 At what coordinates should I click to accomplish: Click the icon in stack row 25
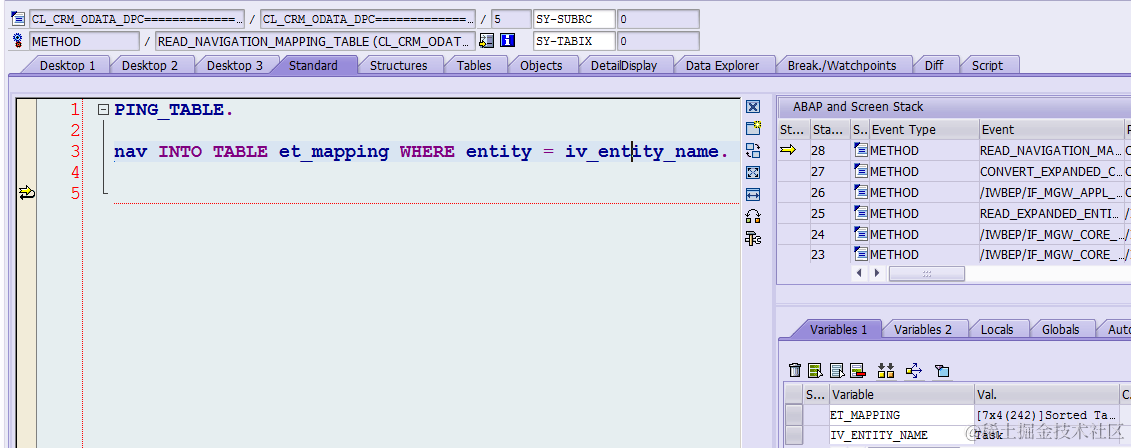pyautogui.click(x=860, y=213)
